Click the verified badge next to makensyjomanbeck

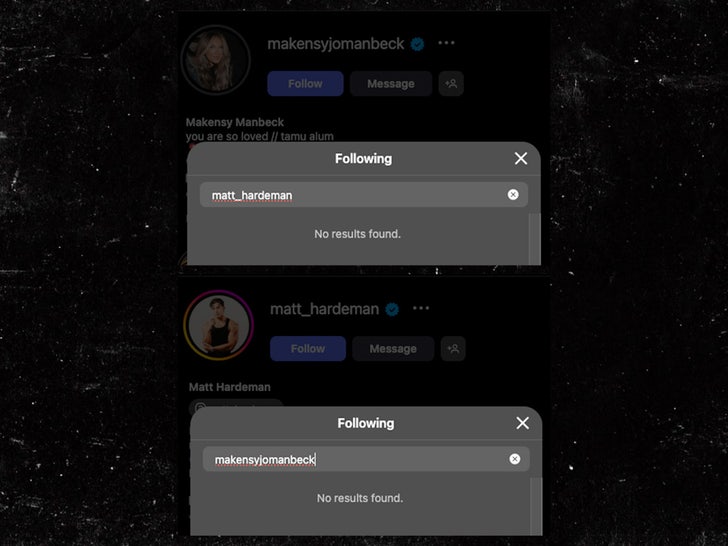click(417, 44)
